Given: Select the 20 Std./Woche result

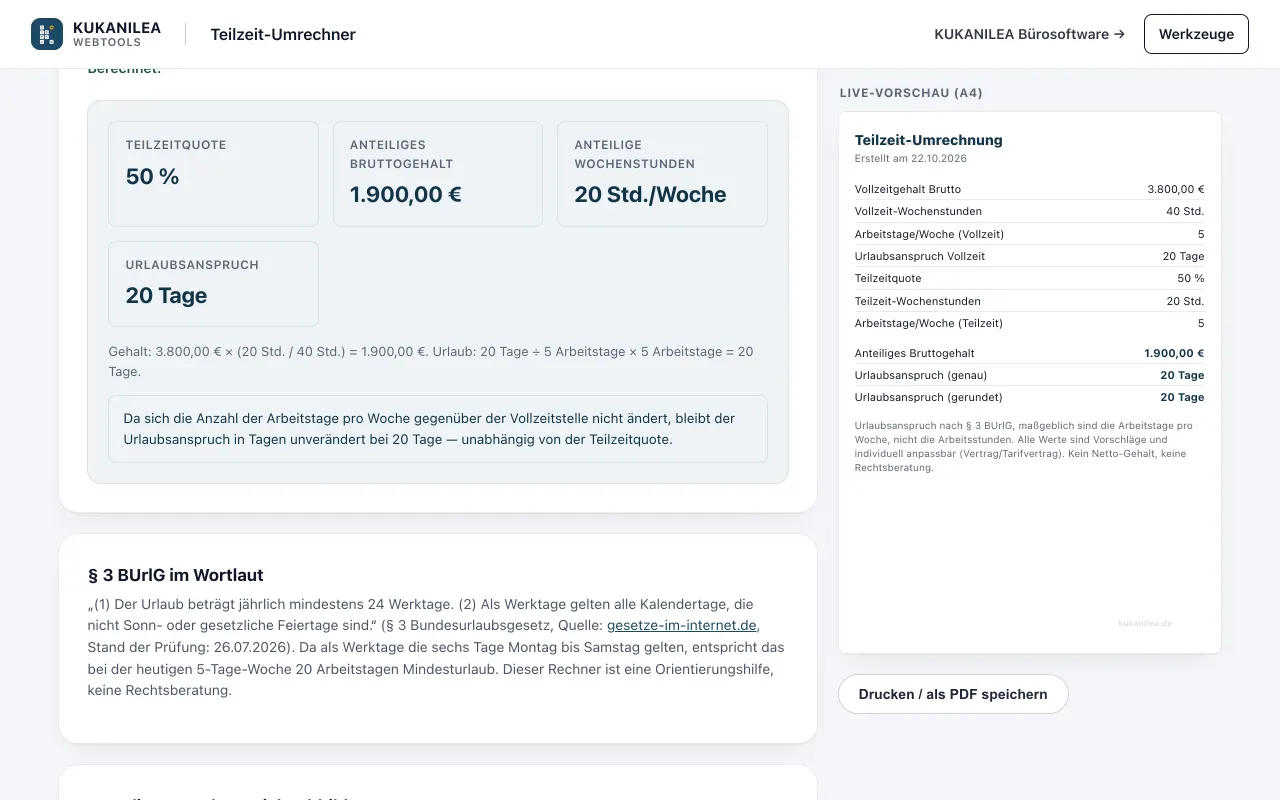Looking at the screenshot, I should tap(651, 195).
